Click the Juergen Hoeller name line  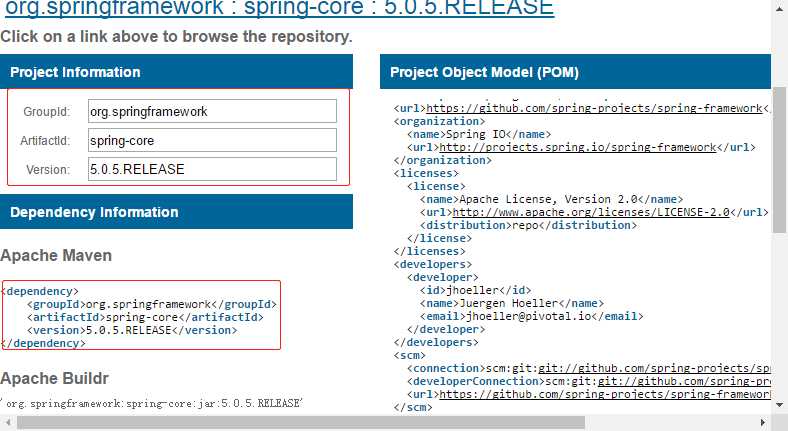[512, 303]
